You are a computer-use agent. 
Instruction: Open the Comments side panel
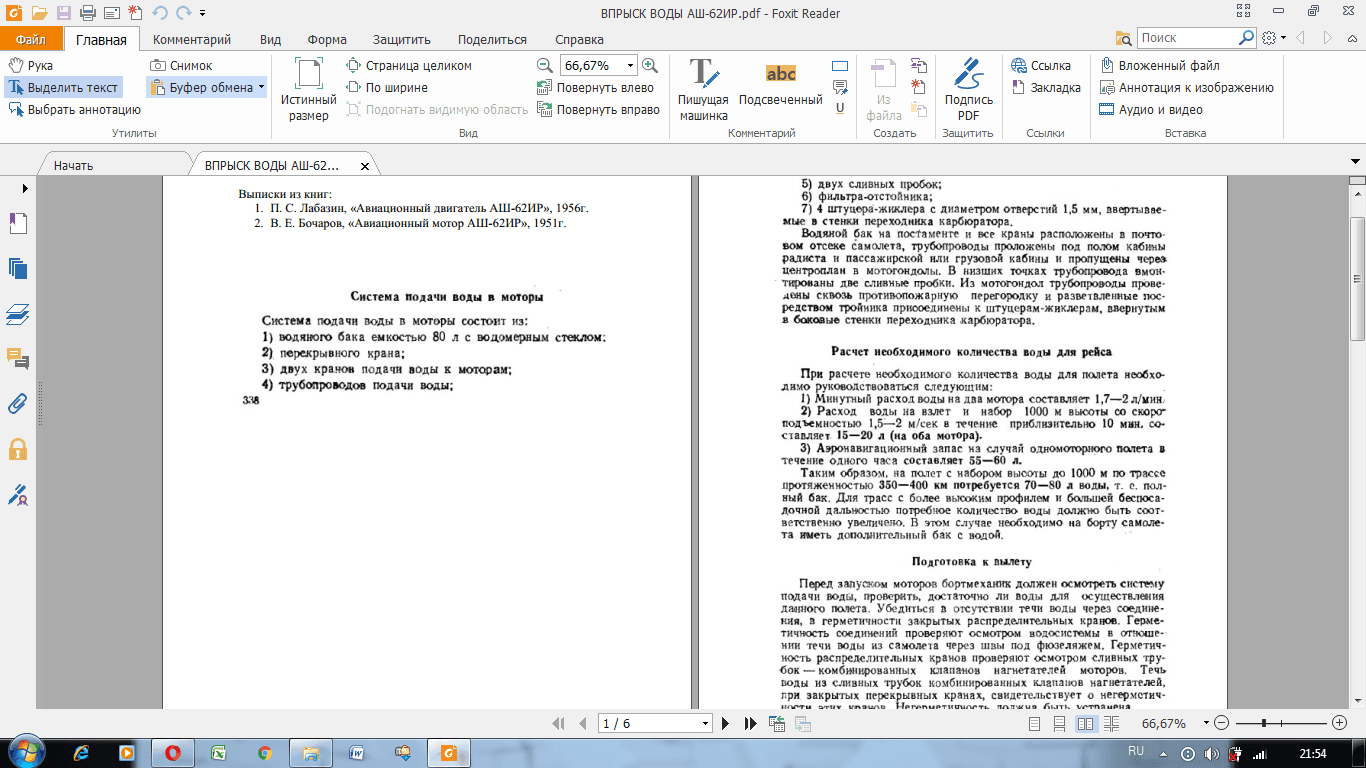[17, 358]
